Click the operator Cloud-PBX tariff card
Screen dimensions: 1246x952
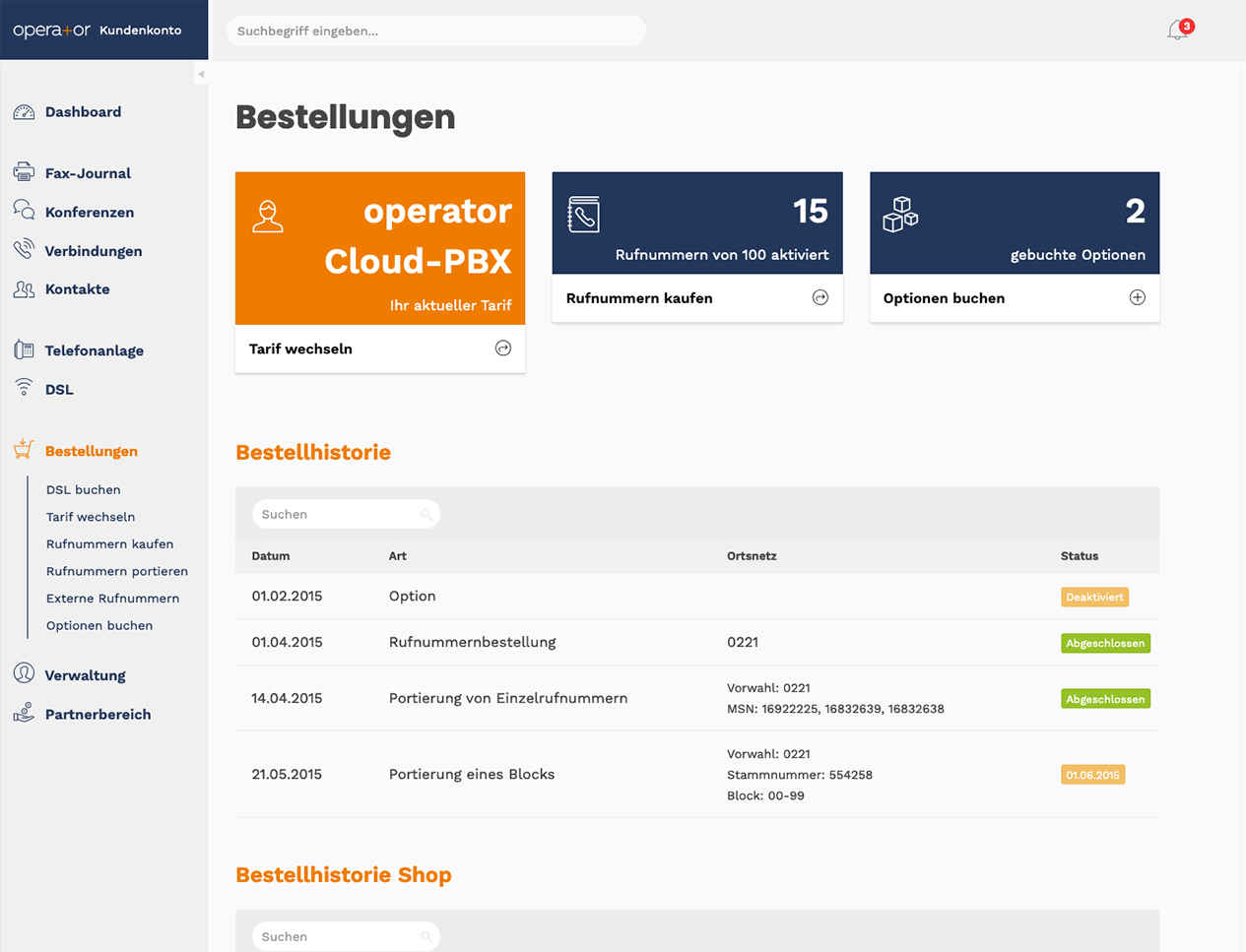380,248
